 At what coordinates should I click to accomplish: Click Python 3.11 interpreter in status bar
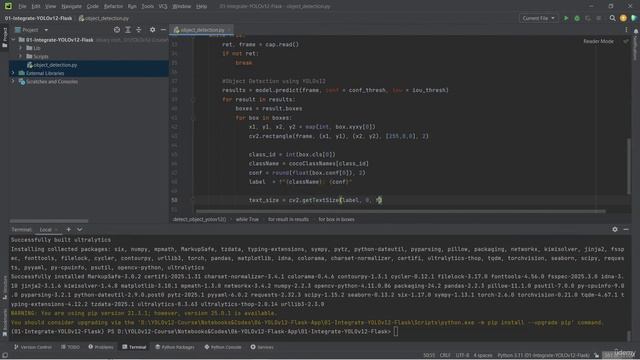[x=543, y=356]
